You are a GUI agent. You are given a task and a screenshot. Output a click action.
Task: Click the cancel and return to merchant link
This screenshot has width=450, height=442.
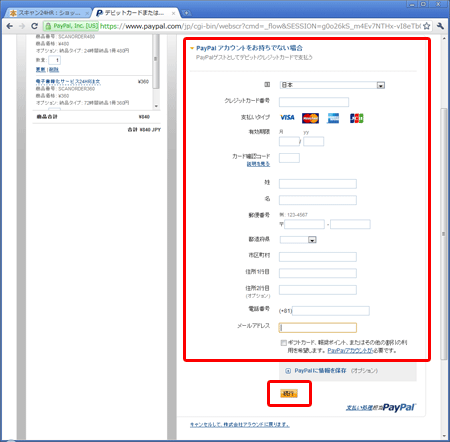pos(240,425)
